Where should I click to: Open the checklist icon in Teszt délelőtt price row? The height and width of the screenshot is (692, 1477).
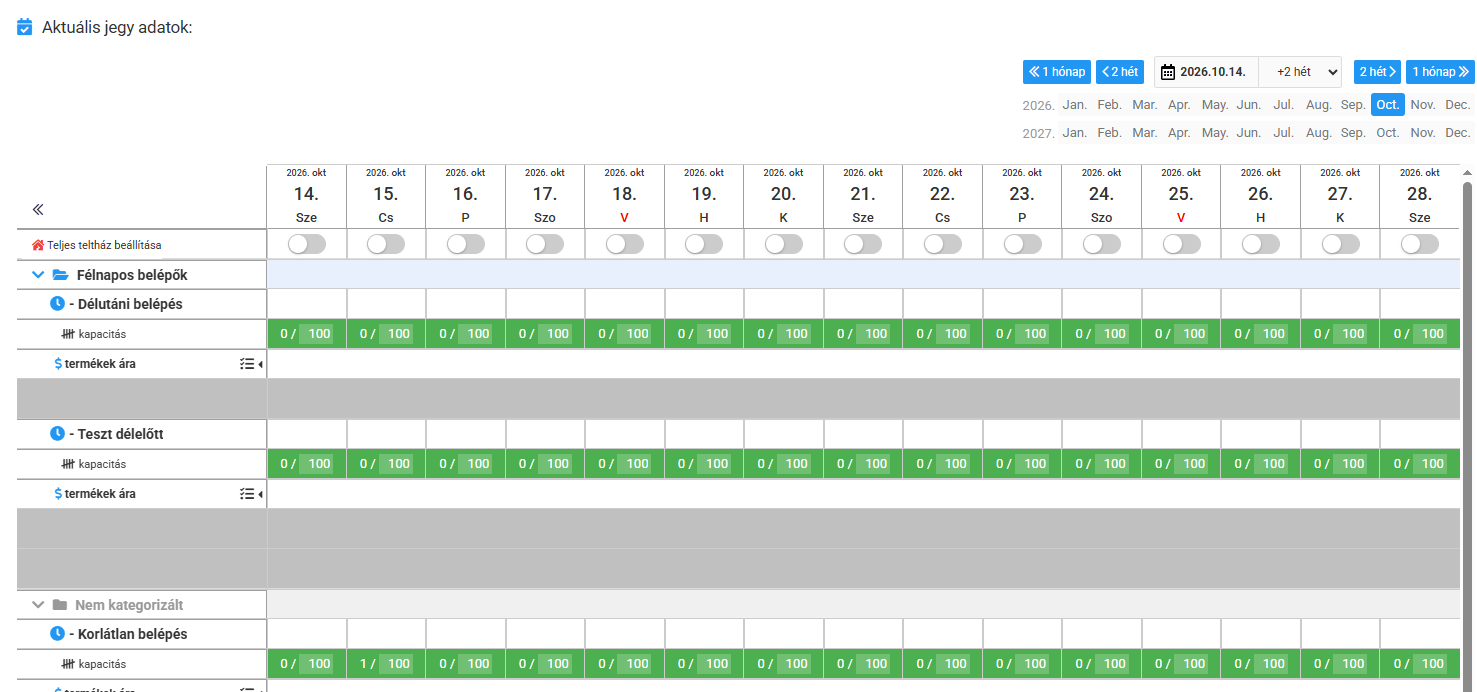247,494
